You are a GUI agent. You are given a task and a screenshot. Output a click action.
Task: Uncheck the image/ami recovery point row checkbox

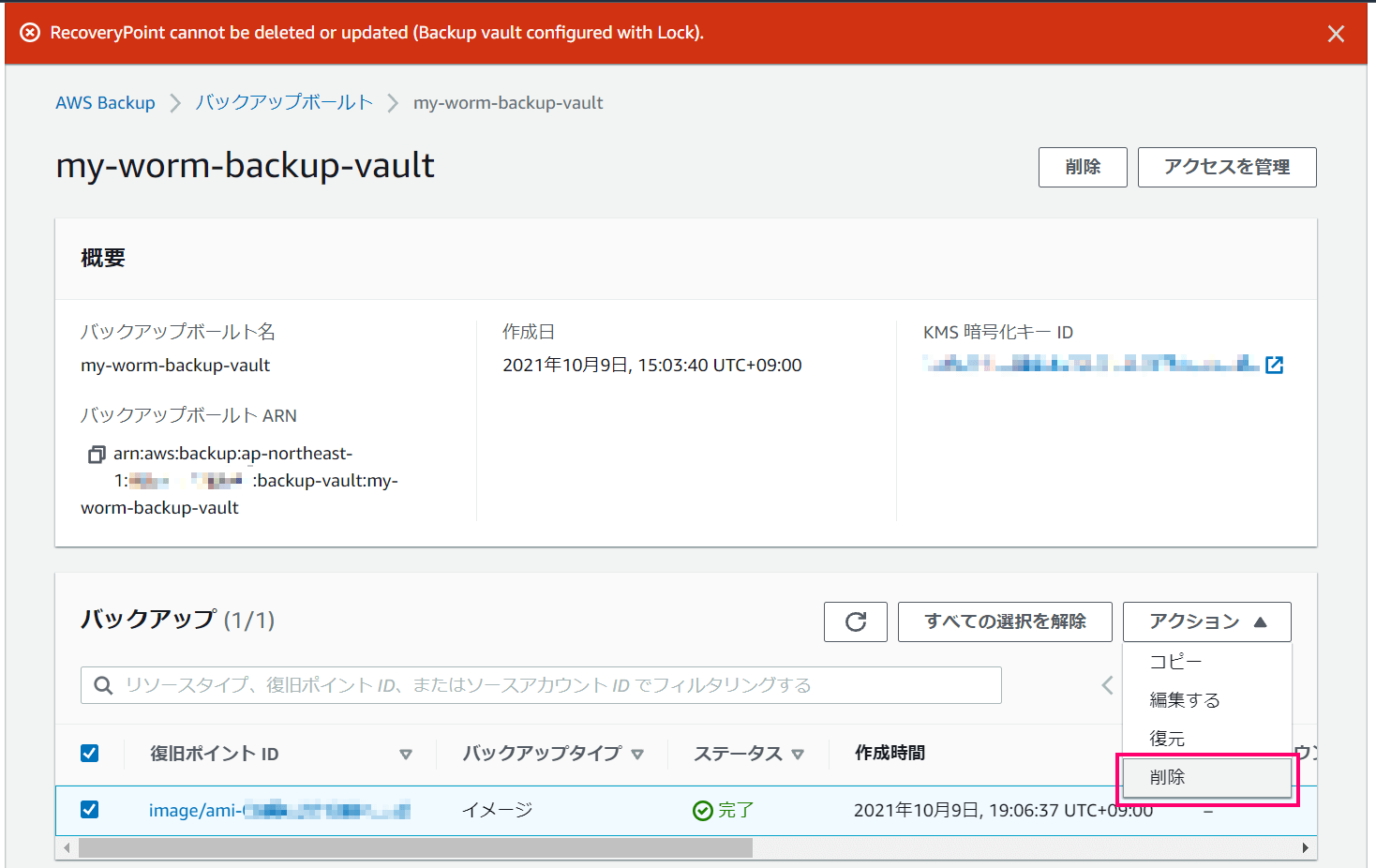[x=89, y=810]
